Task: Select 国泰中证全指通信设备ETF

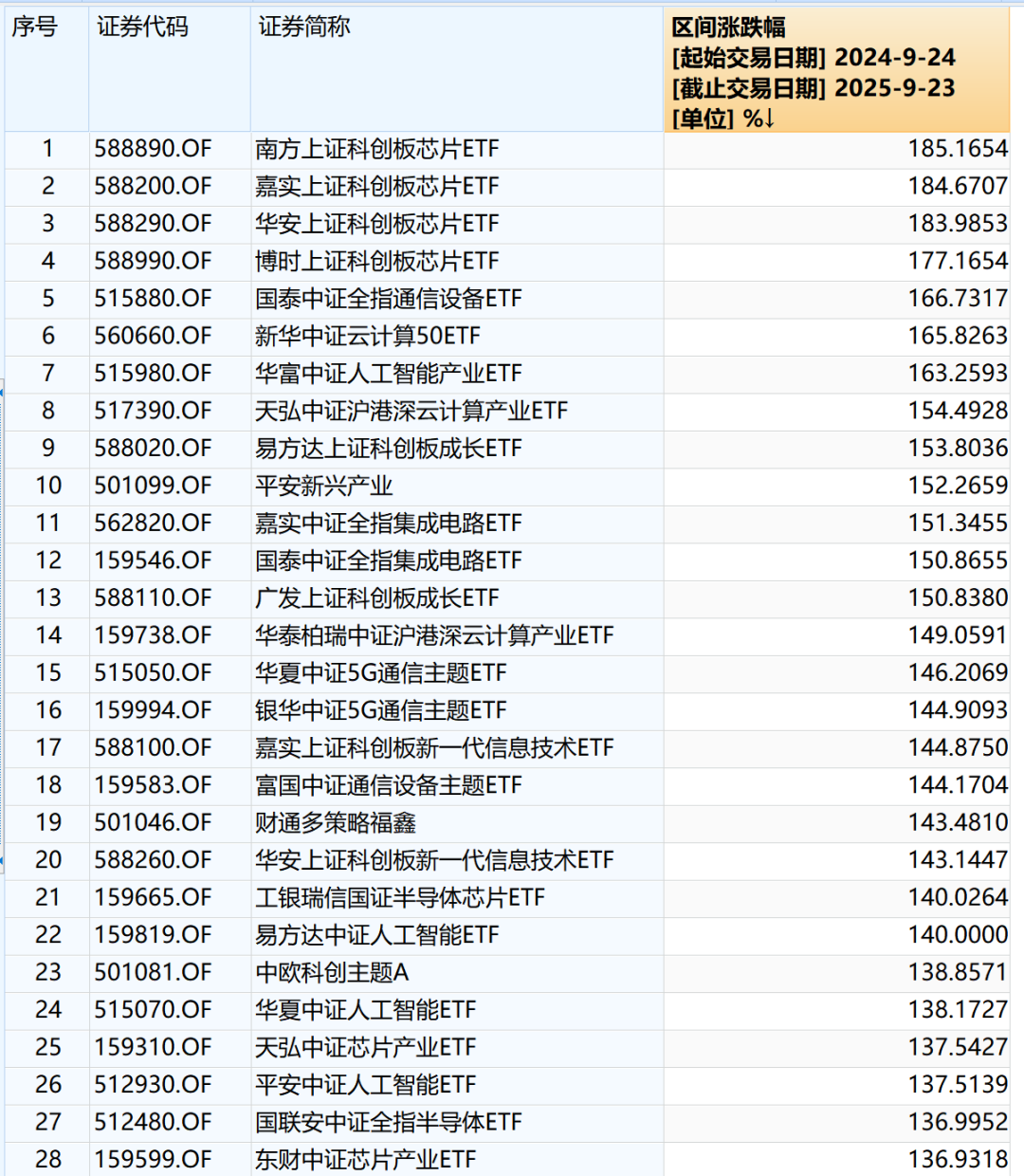Action: point(389,299)
